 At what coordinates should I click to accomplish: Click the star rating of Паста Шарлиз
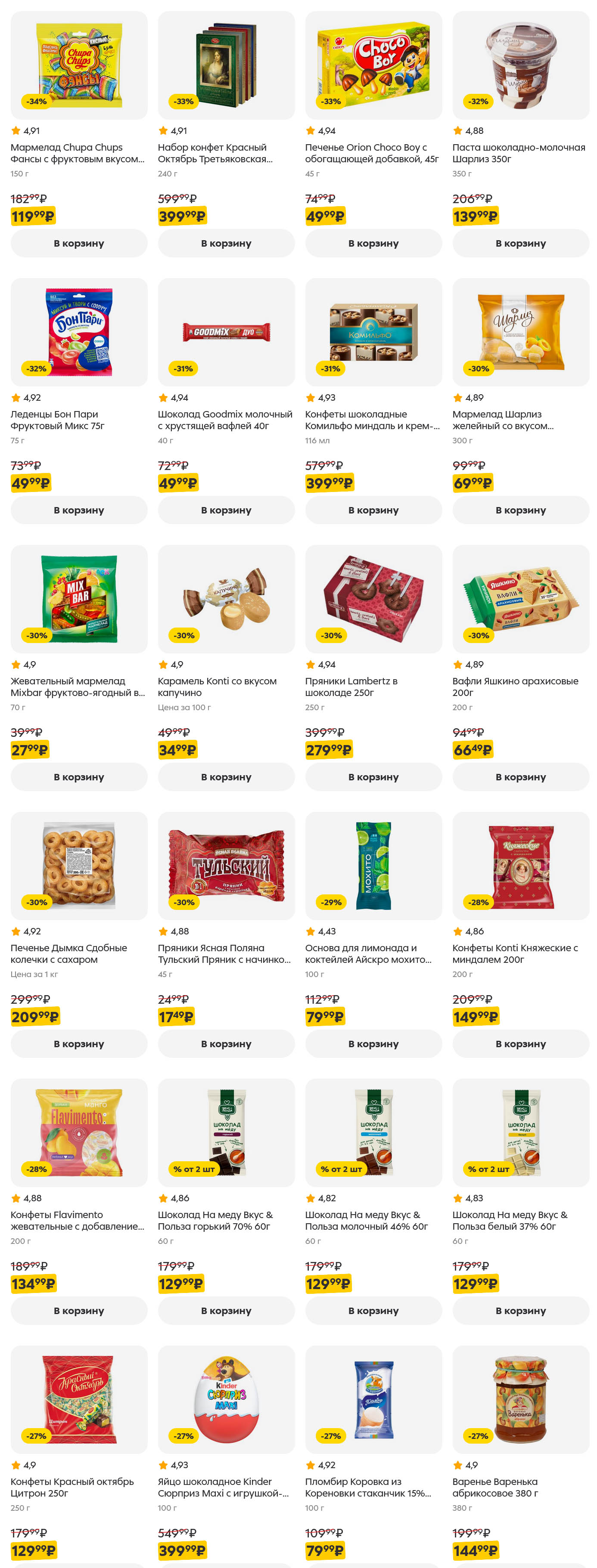tap(457, 131)
